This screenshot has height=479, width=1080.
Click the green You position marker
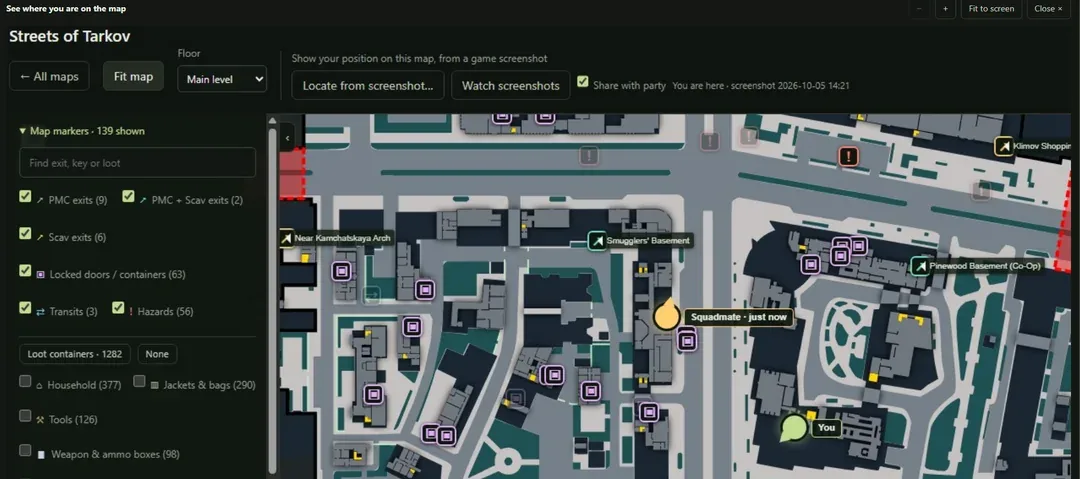793,427
